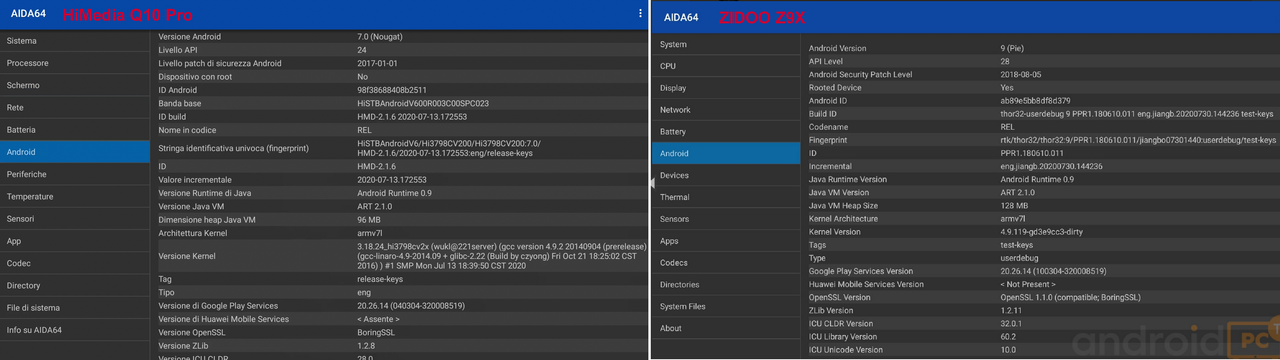
Task: Click the Livello API row
Action: pyautogui.click(x=400, y=50)
